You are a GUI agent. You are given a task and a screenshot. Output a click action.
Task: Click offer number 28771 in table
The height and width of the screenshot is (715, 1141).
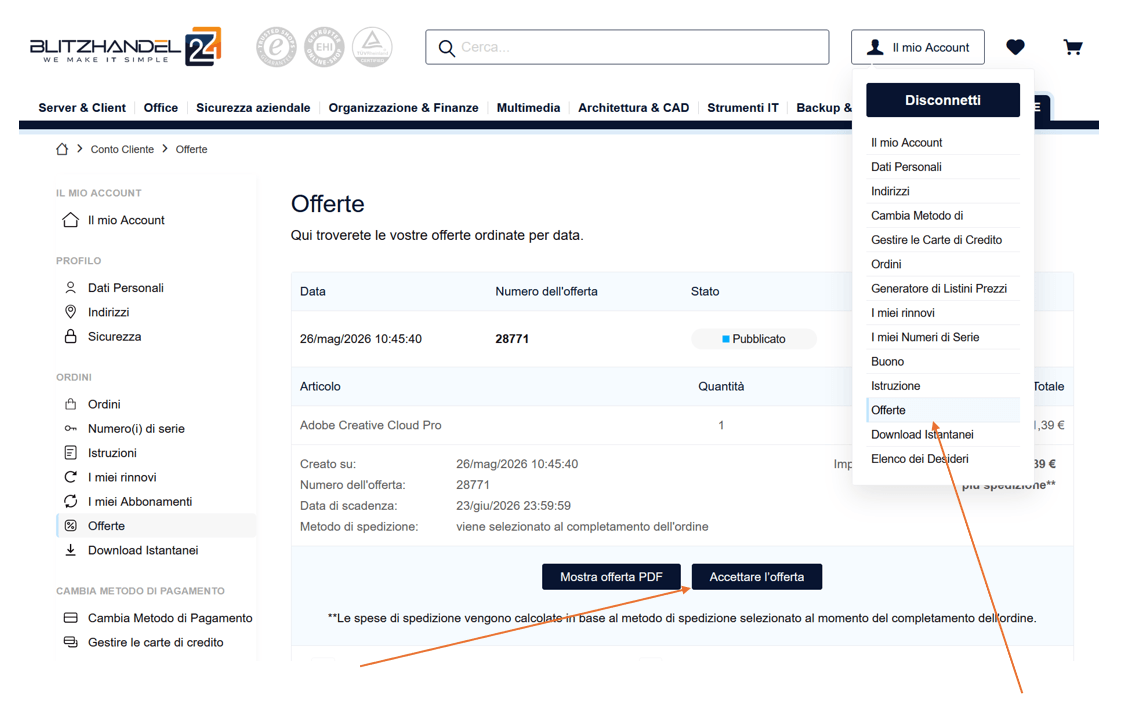[x=512, y=339]
